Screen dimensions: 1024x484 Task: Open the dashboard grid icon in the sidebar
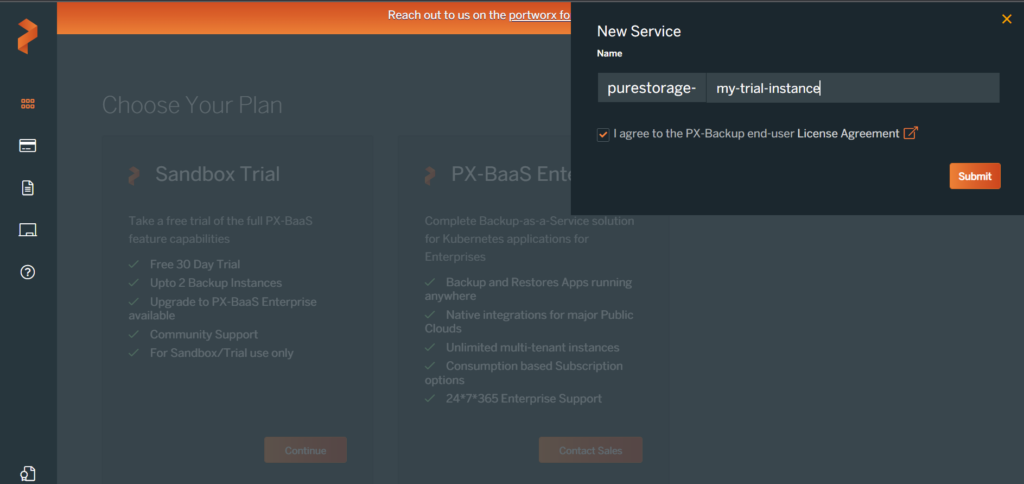tap(28, 103)
